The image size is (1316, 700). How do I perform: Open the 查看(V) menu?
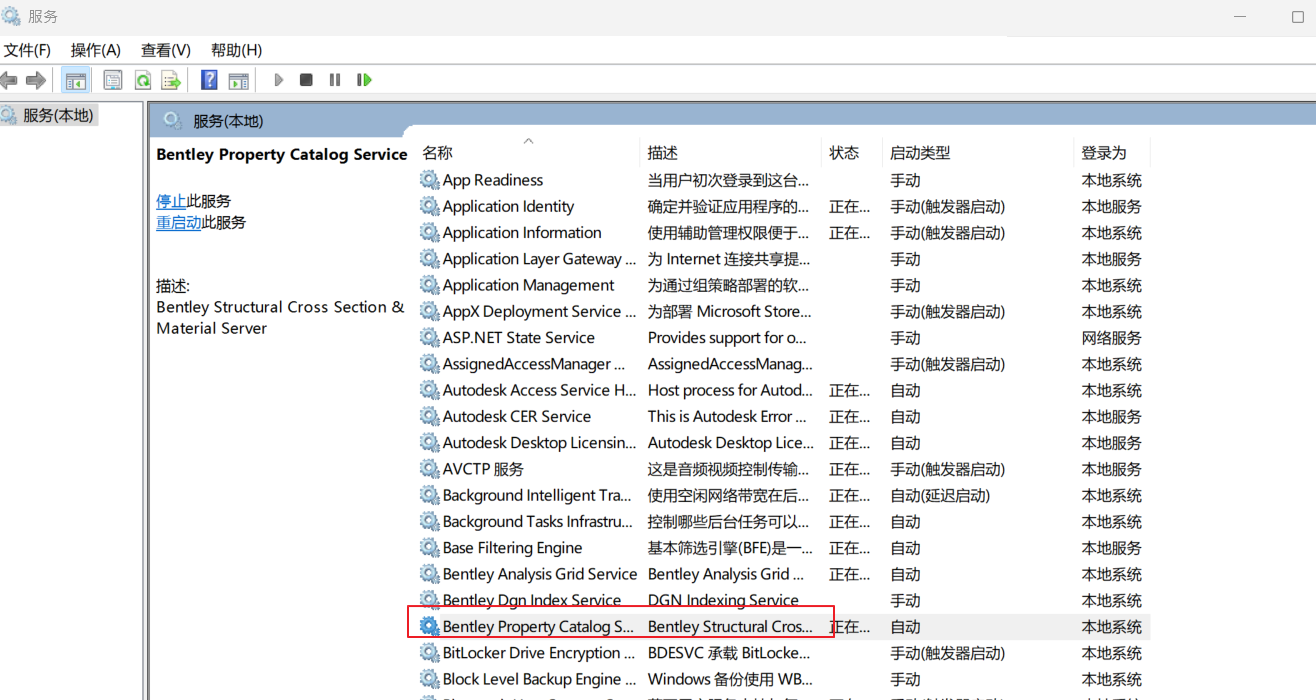[165, 50]
